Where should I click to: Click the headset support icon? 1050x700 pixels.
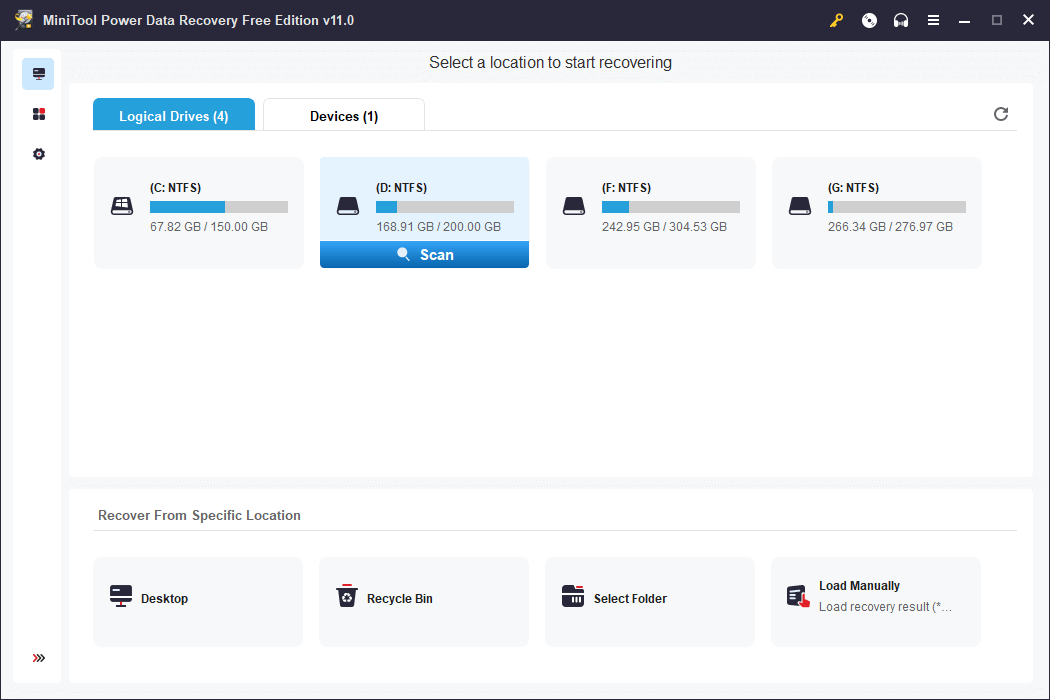click(x=900, y=20)
